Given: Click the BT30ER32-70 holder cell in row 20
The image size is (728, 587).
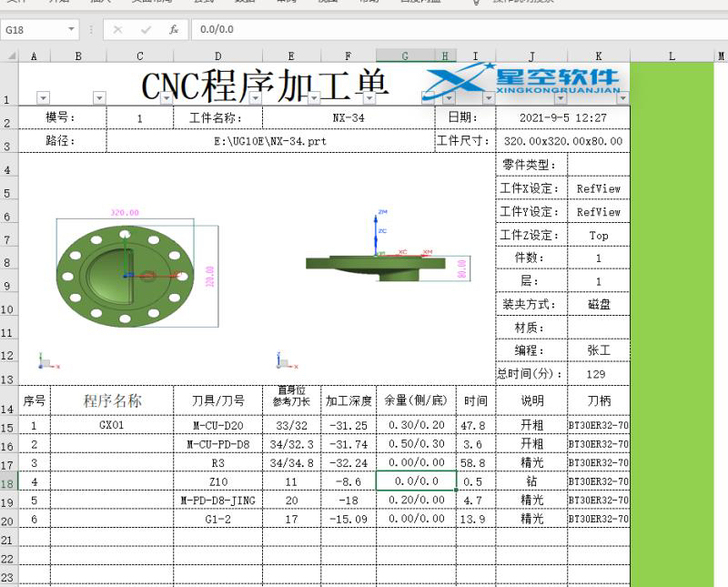Looking at the screenshot, I should pos(598,519).
